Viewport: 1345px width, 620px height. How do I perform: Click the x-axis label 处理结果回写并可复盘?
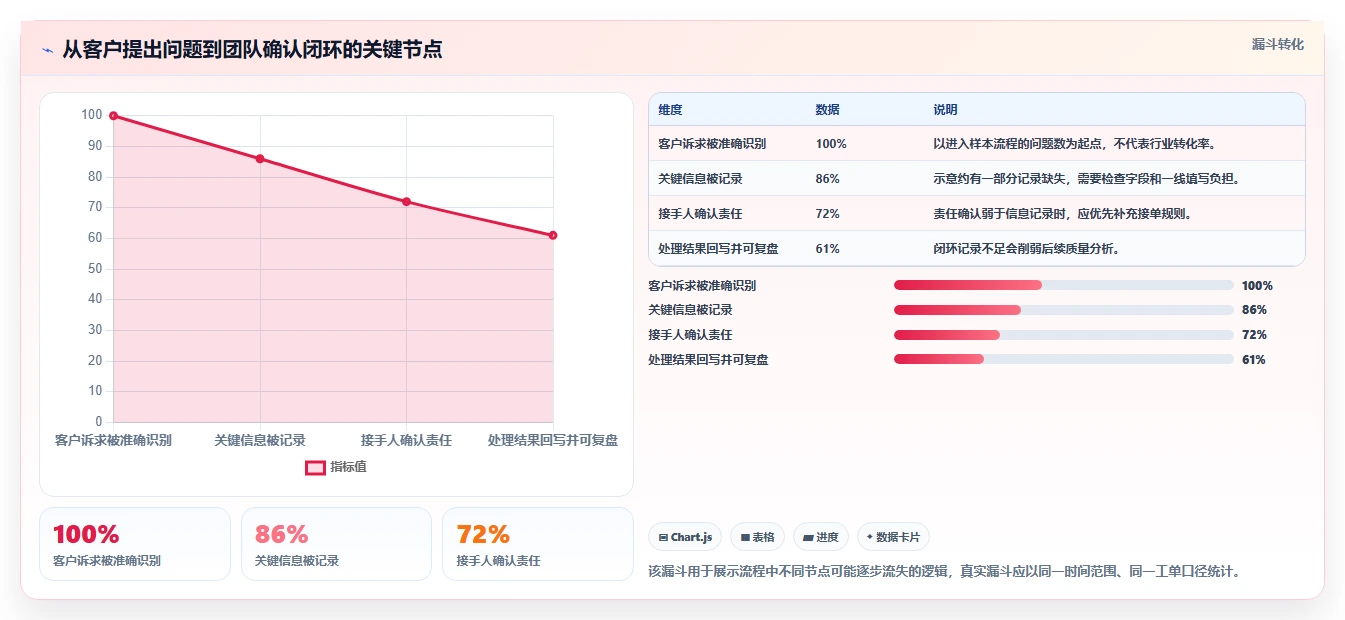(x=553, y=440)
